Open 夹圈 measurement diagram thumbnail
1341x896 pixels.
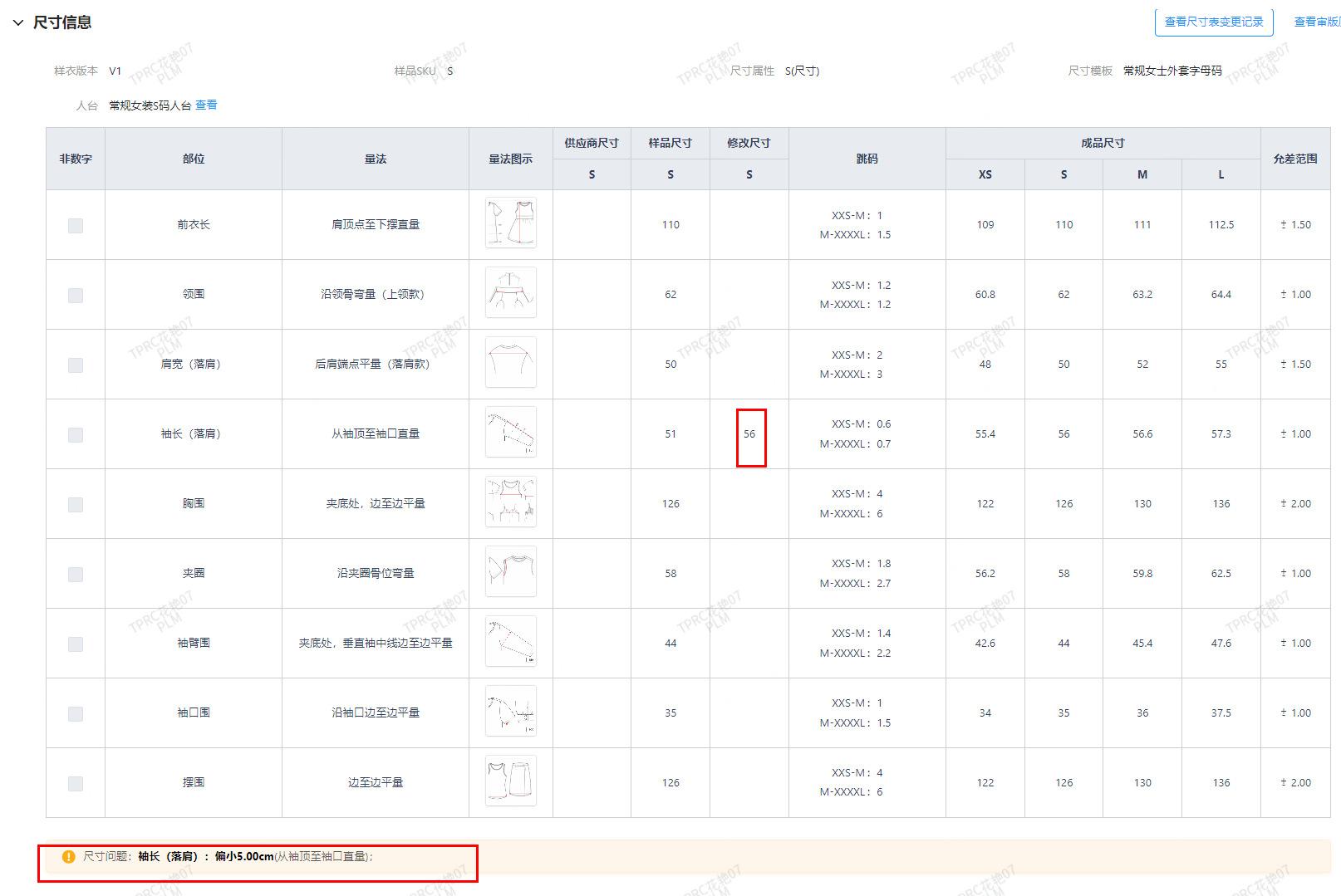coord(510,572)
